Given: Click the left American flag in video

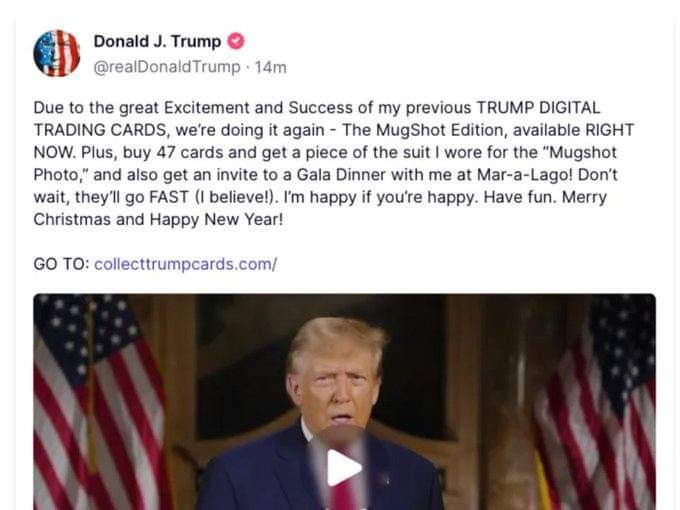Looking at the screenshot, I should [100, 401].
